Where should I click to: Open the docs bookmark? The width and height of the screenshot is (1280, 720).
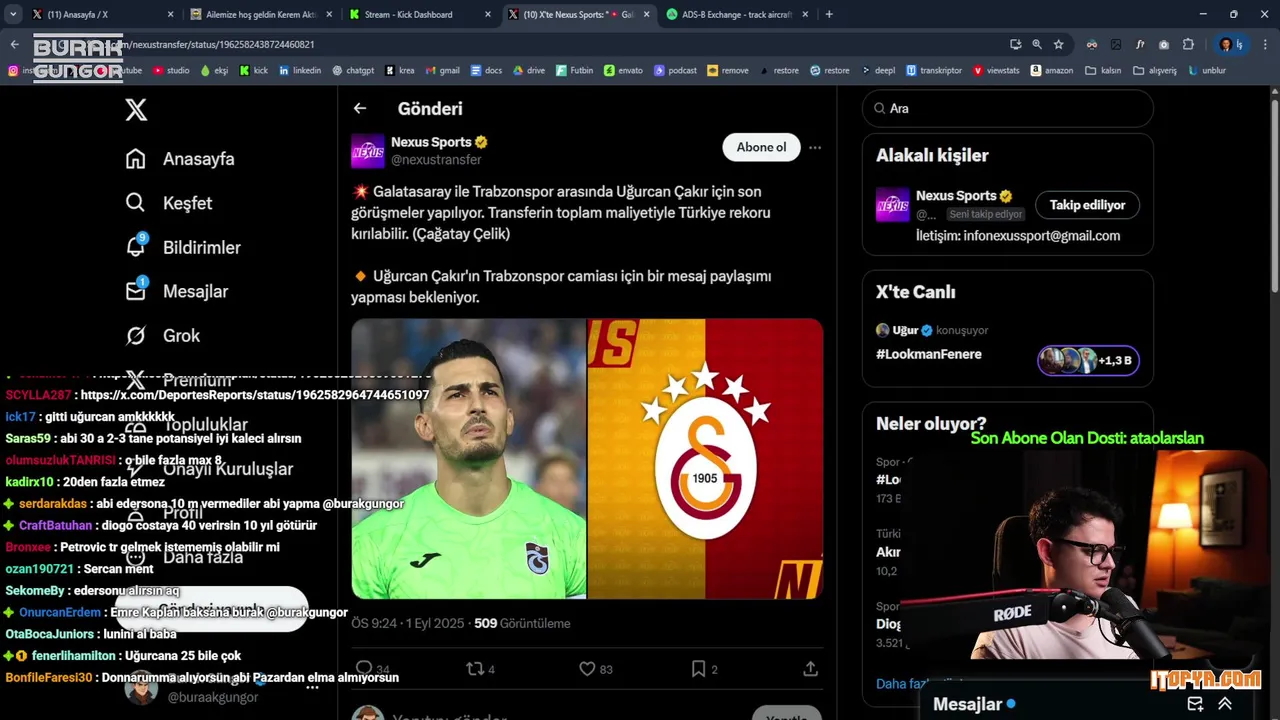click(486, 71)
